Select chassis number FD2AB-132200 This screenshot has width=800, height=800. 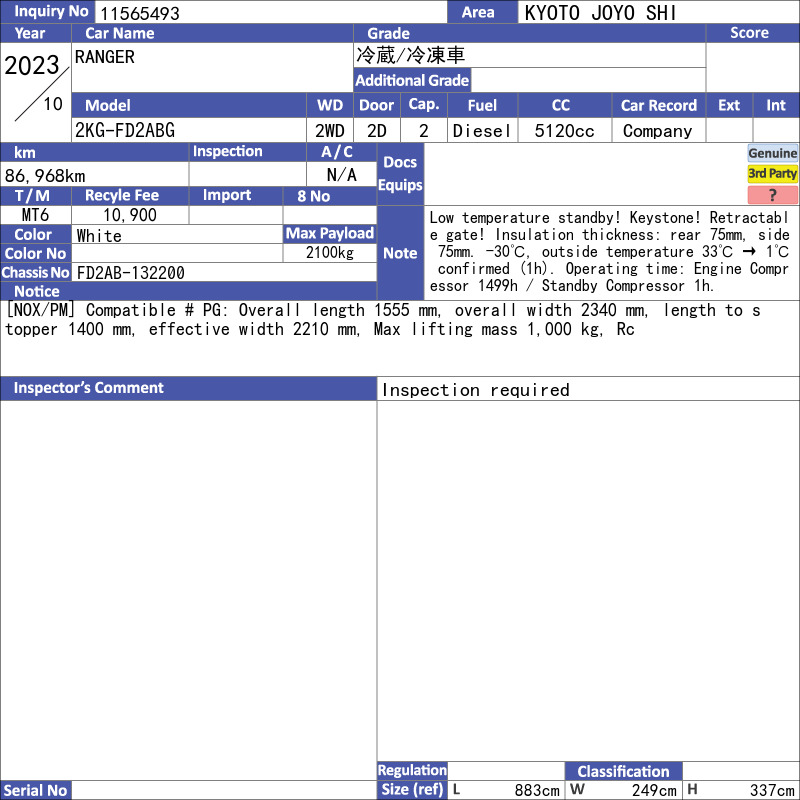(x=131, y=273)
